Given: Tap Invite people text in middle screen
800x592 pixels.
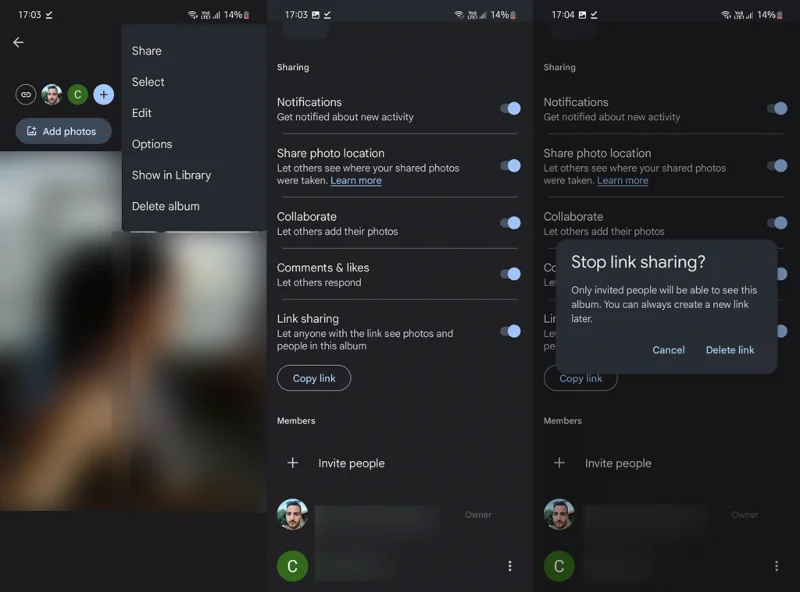Looking at the screenshot, I should point(352,463).
